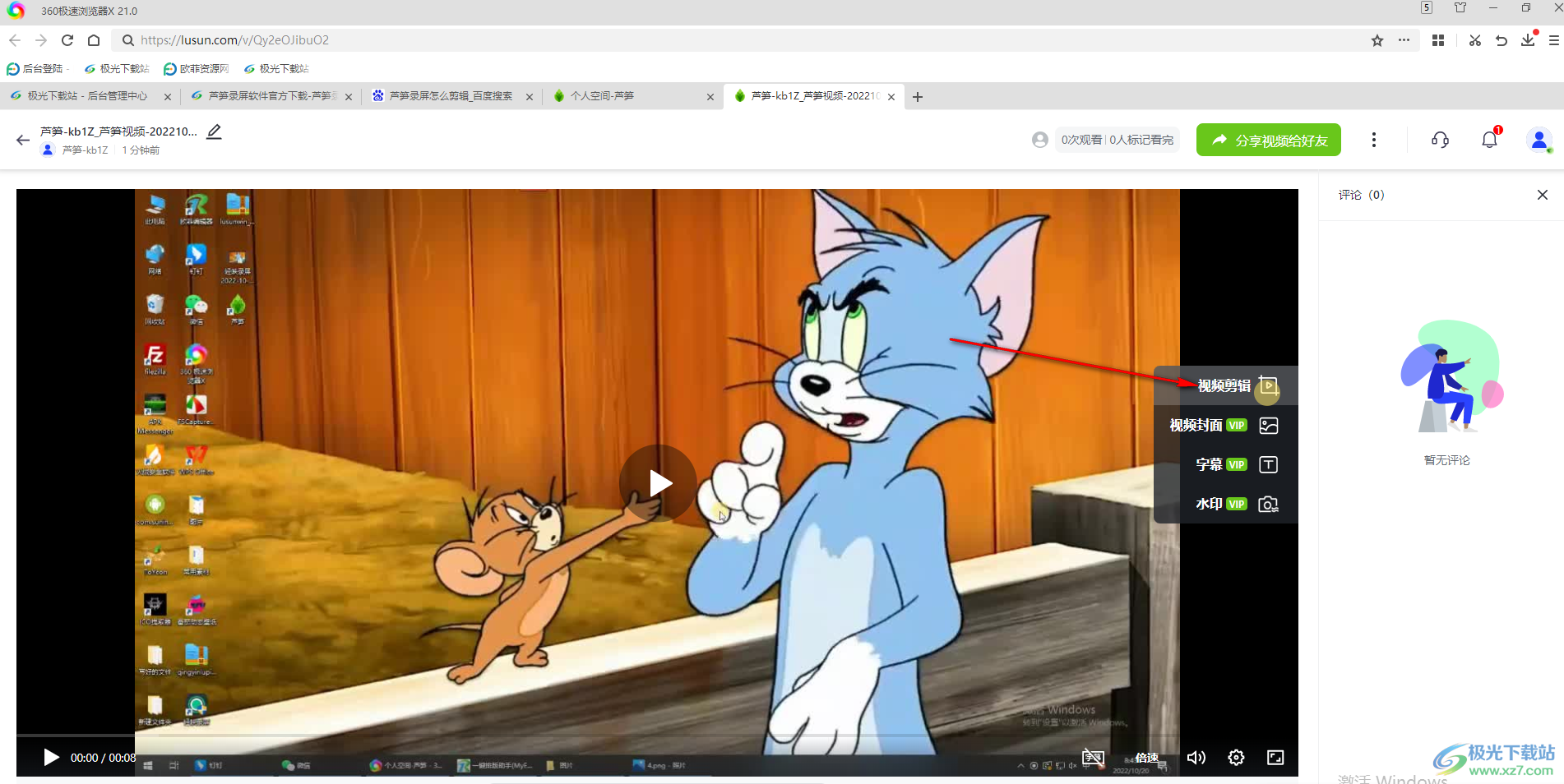Open the 欧菲资源网 bookmark
1564x784 pixels.
point(197,69)
